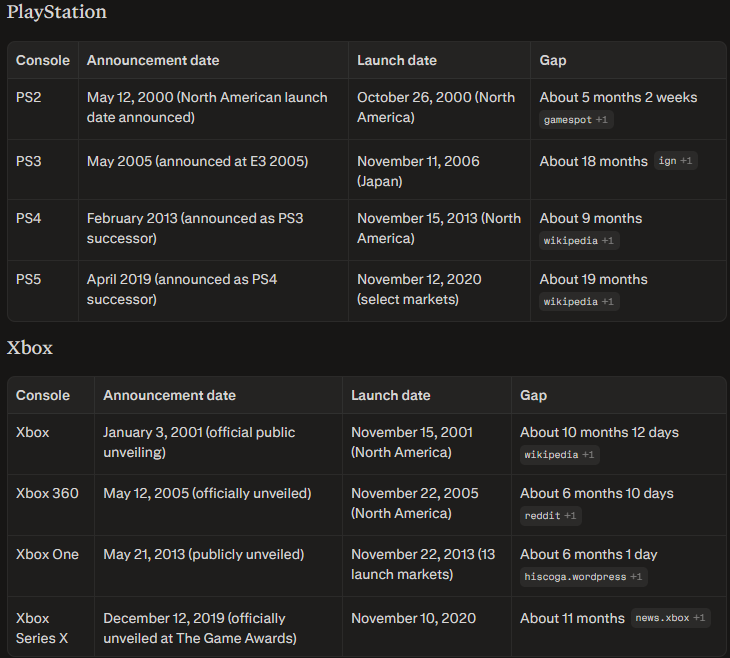Click 'October 26, 2000 (North America)' launch cell

coord(439,109)
